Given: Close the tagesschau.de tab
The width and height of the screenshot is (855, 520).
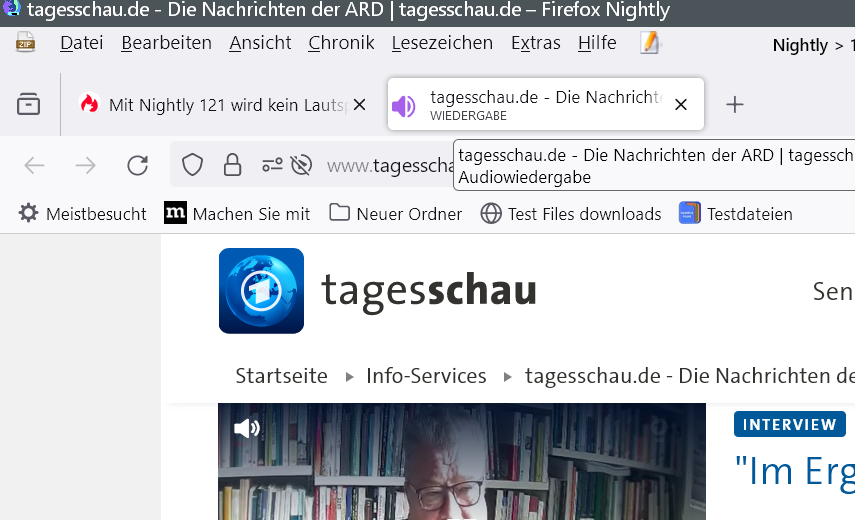Looking at the screenshot, I should point(681,105).
